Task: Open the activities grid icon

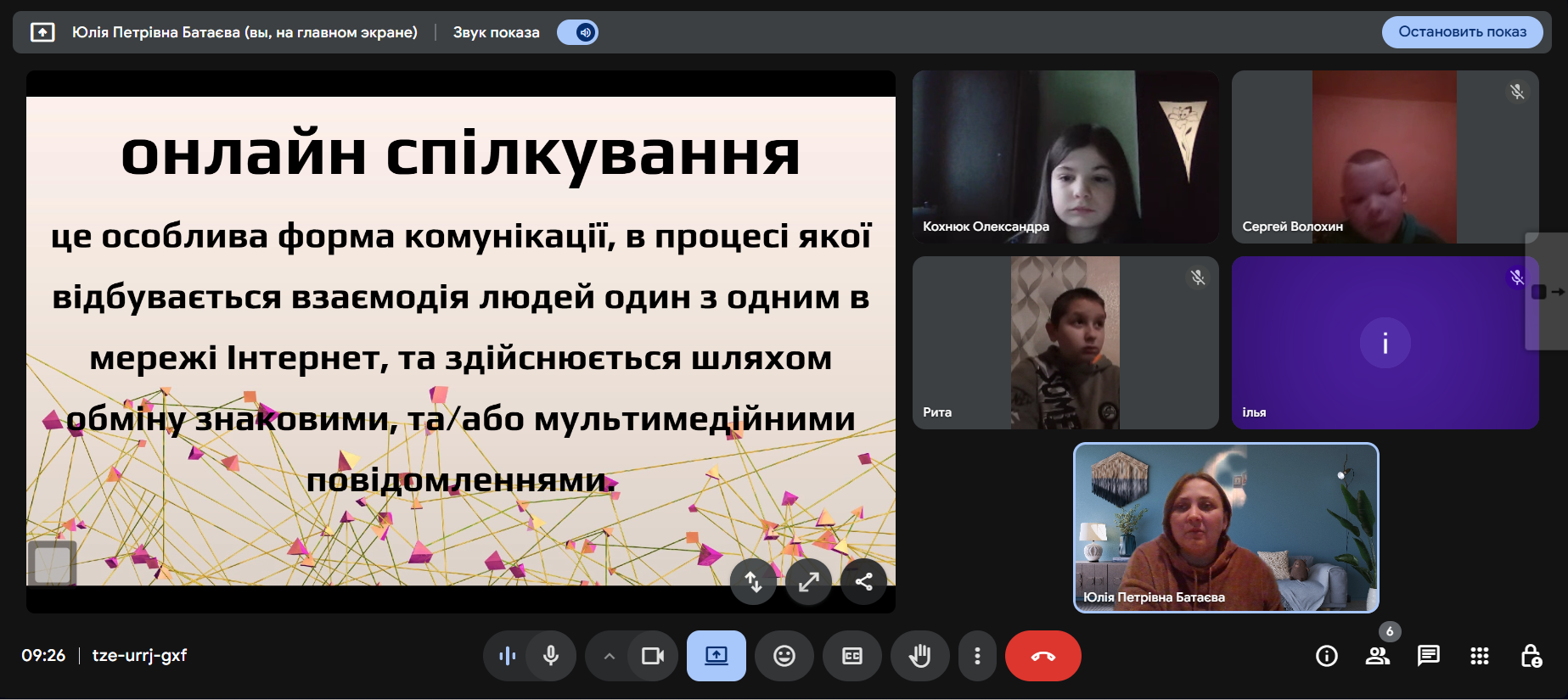Action: [1479, 656]
